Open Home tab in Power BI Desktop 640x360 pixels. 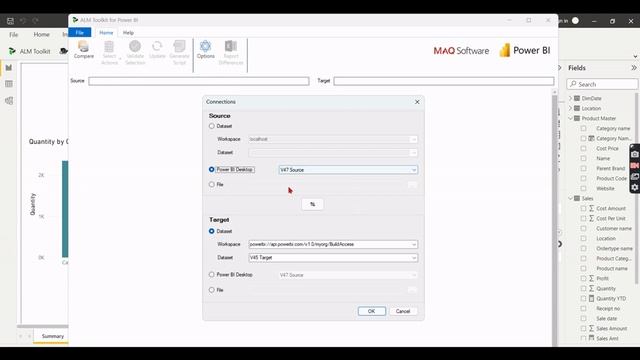click(x=41, y=35)
